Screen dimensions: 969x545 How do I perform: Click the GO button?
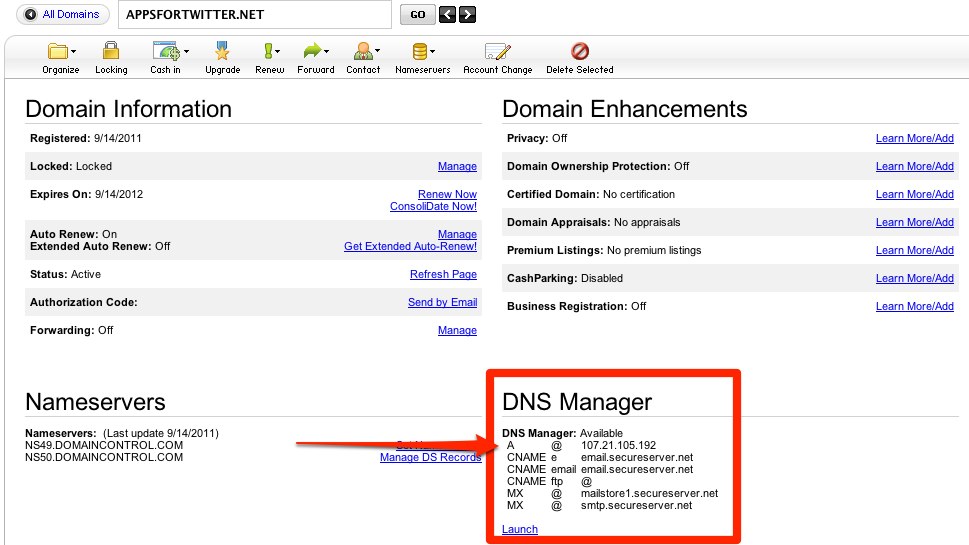point(418,14)
